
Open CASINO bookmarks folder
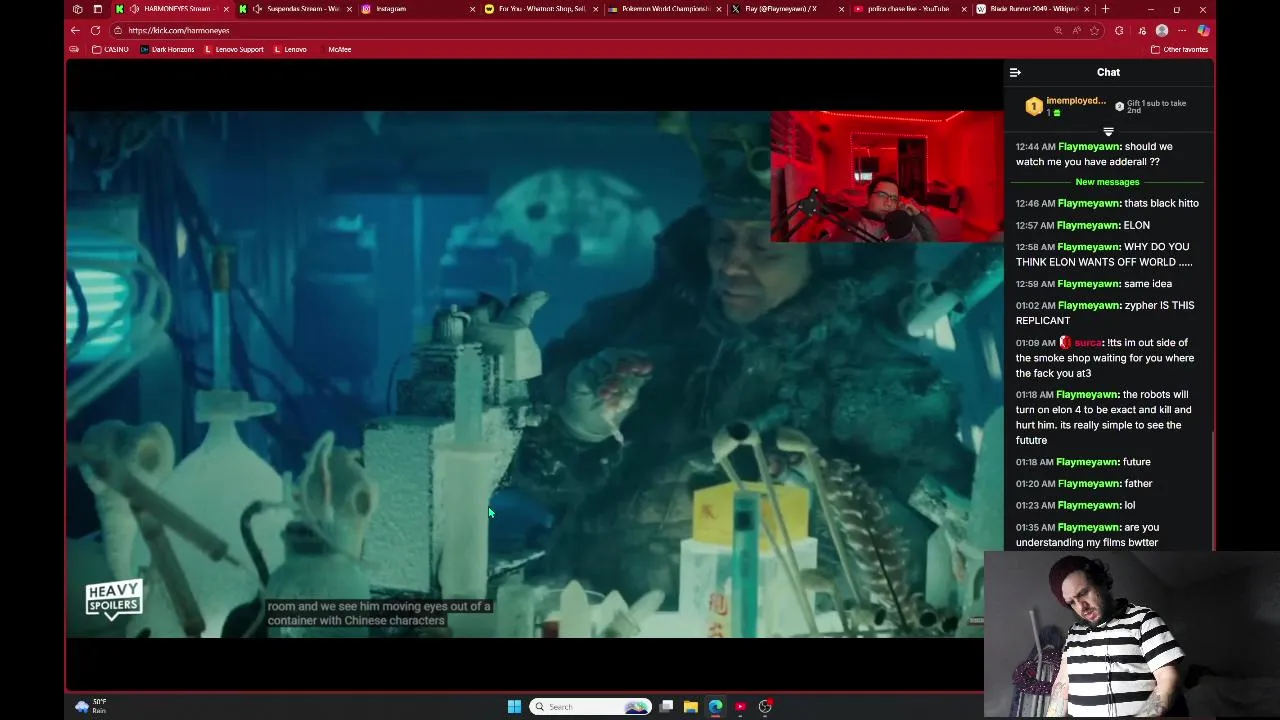pyautogui.click(x=110, y=49)
